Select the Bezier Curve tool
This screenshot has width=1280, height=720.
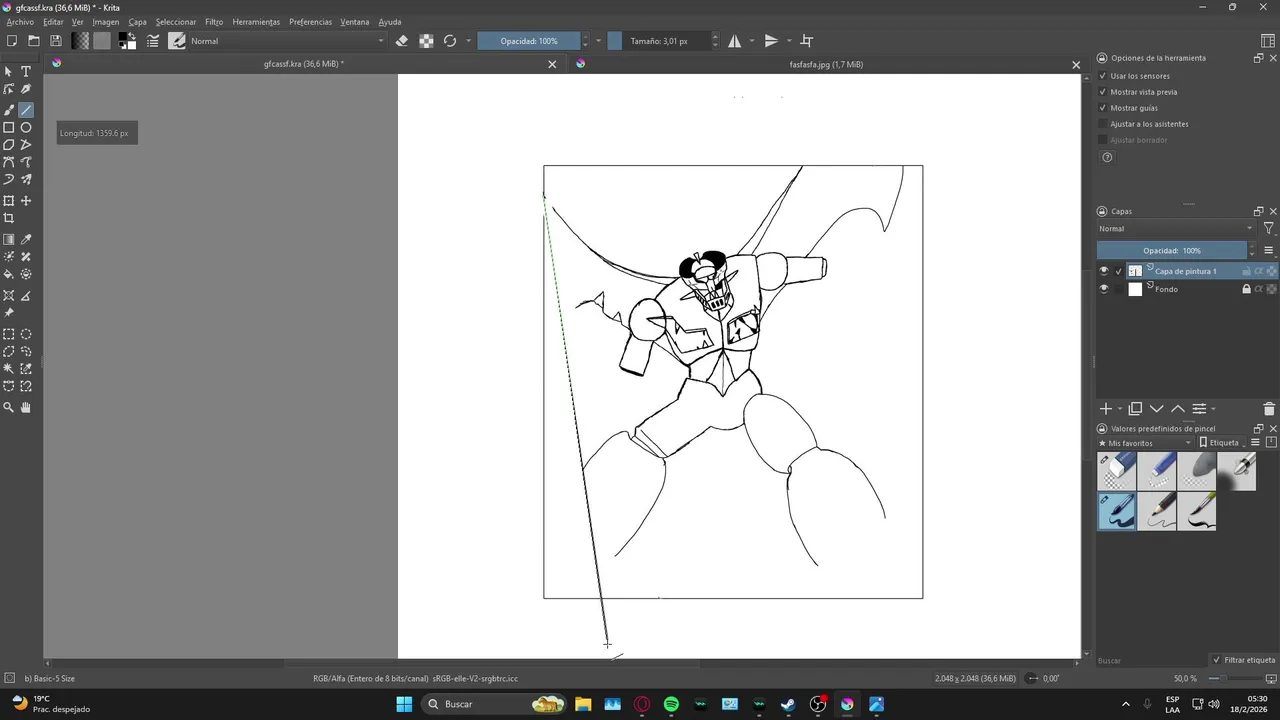(9, 162)
